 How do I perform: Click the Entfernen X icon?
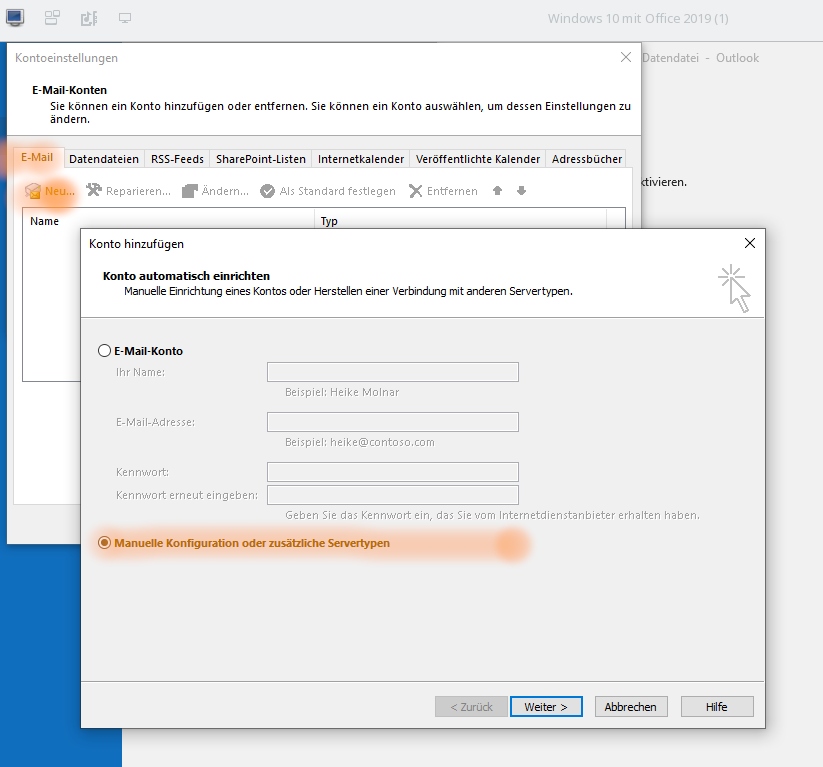click(x=416, y=191)
